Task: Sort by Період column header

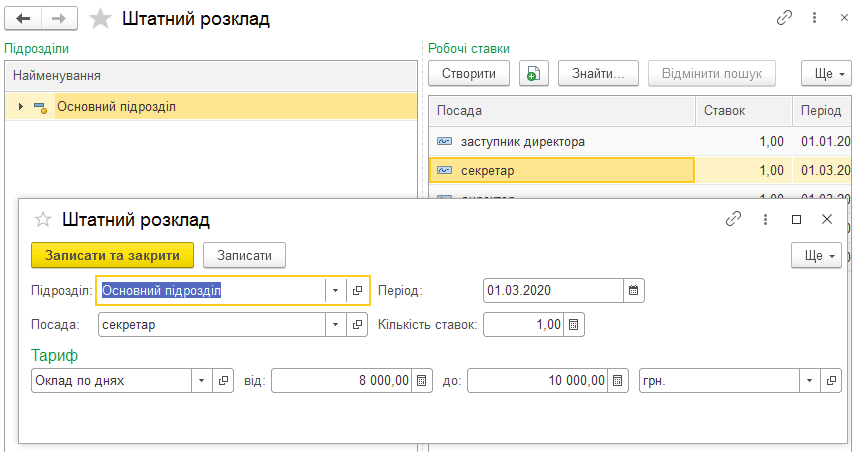Action: (822, 111)
